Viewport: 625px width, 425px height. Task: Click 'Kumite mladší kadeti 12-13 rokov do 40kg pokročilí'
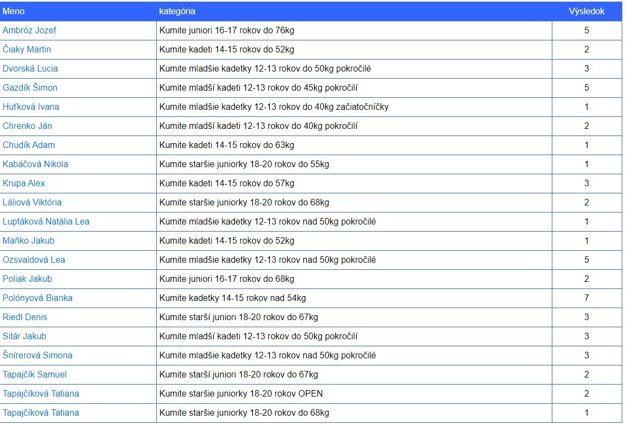pyautogui.click(x=354, y=126)
